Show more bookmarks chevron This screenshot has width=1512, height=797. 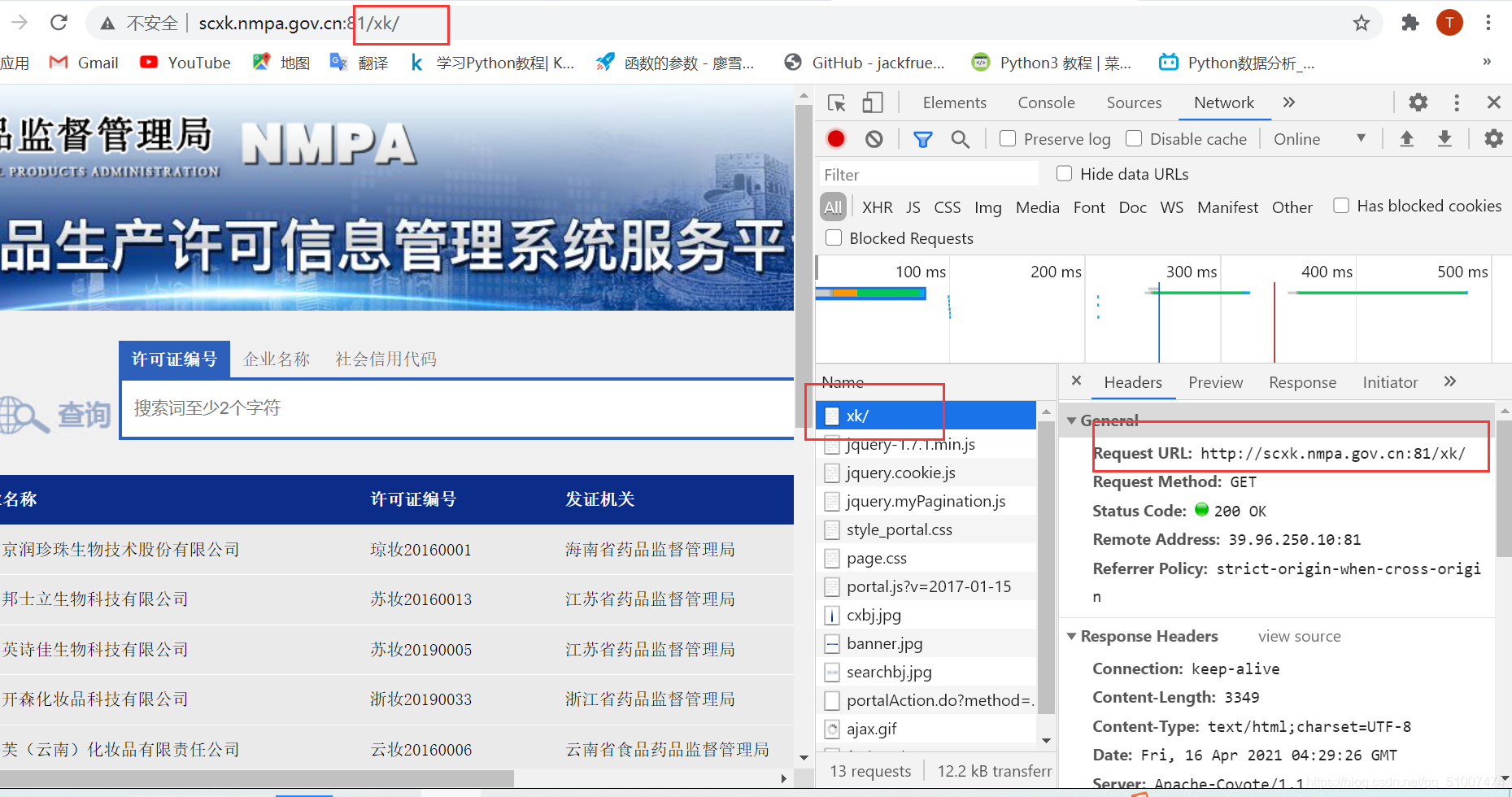1487,62
